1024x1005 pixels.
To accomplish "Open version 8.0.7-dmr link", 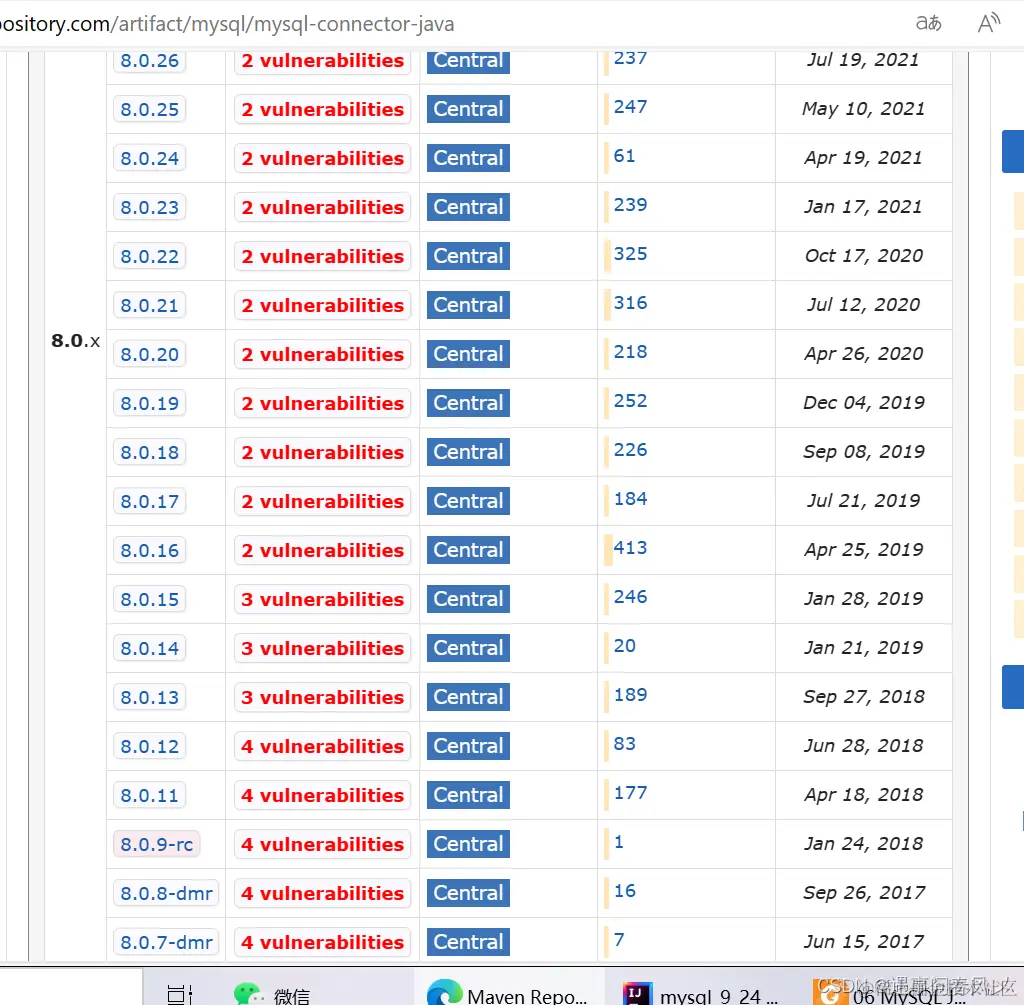I will 167,942.
